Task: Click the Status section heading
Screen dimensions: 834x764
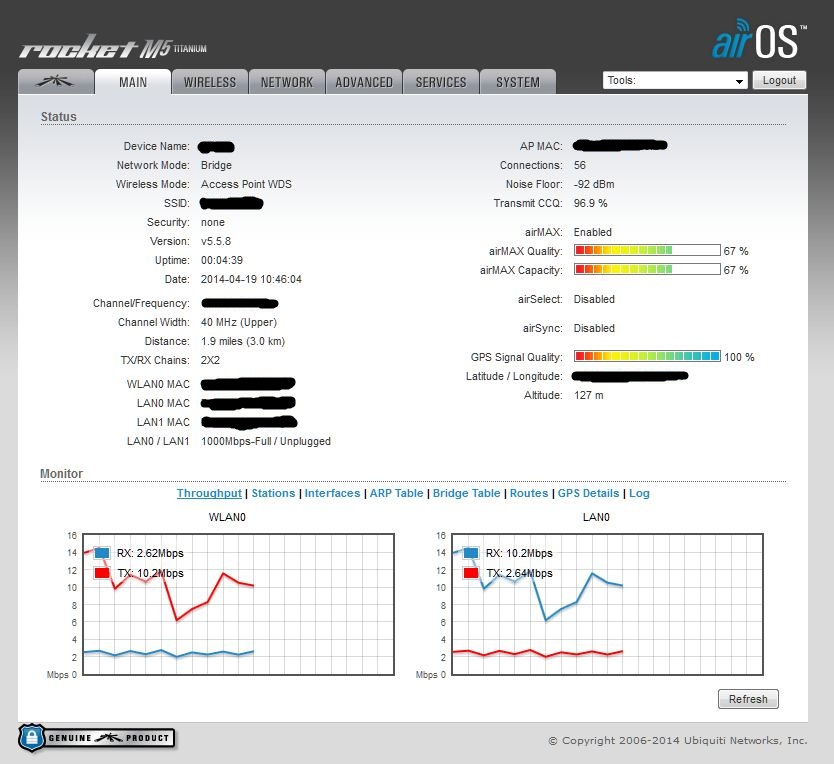Action: (x=59, y=117)
